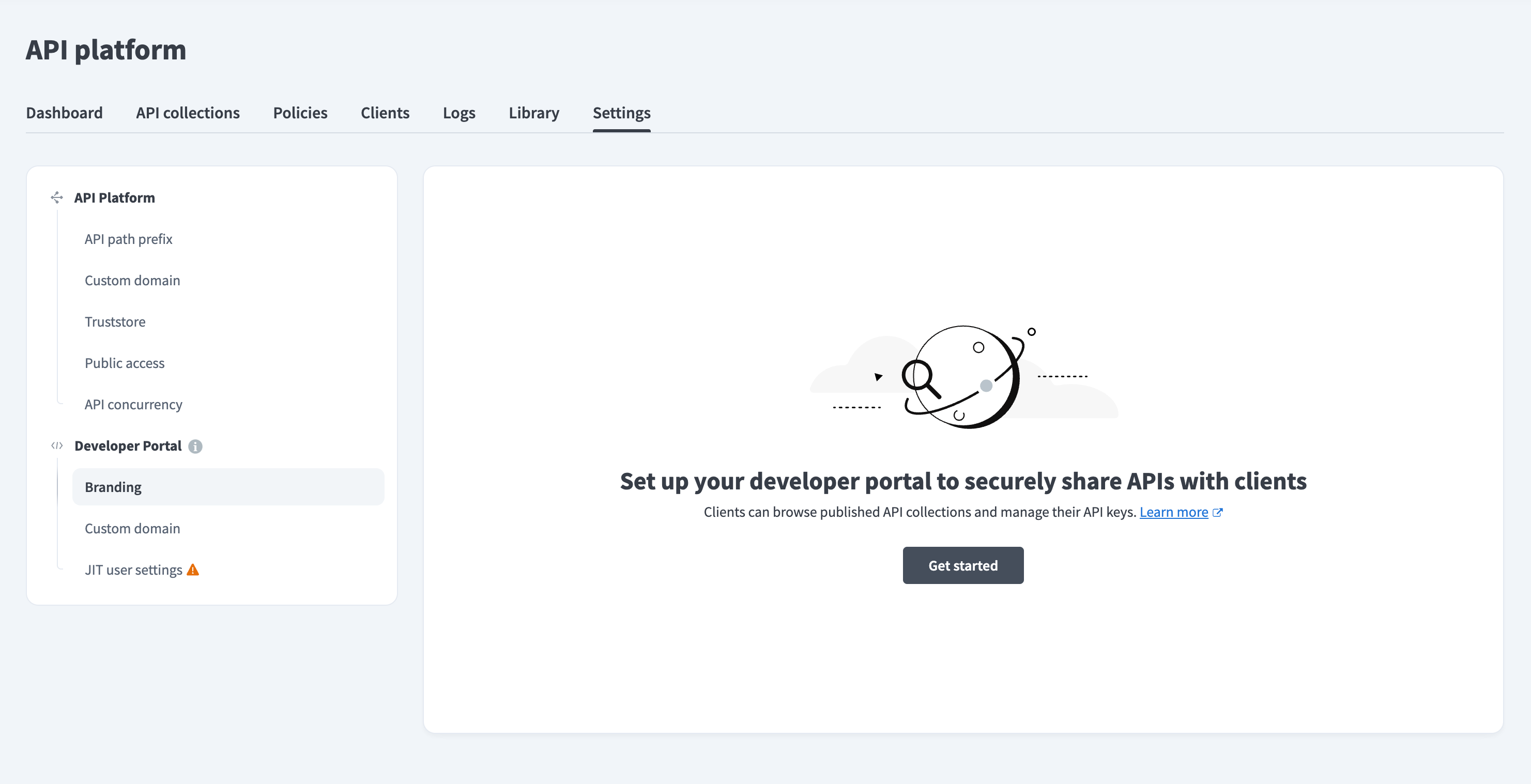Open Custom domain under API Platform

click(x=132, y=280)
